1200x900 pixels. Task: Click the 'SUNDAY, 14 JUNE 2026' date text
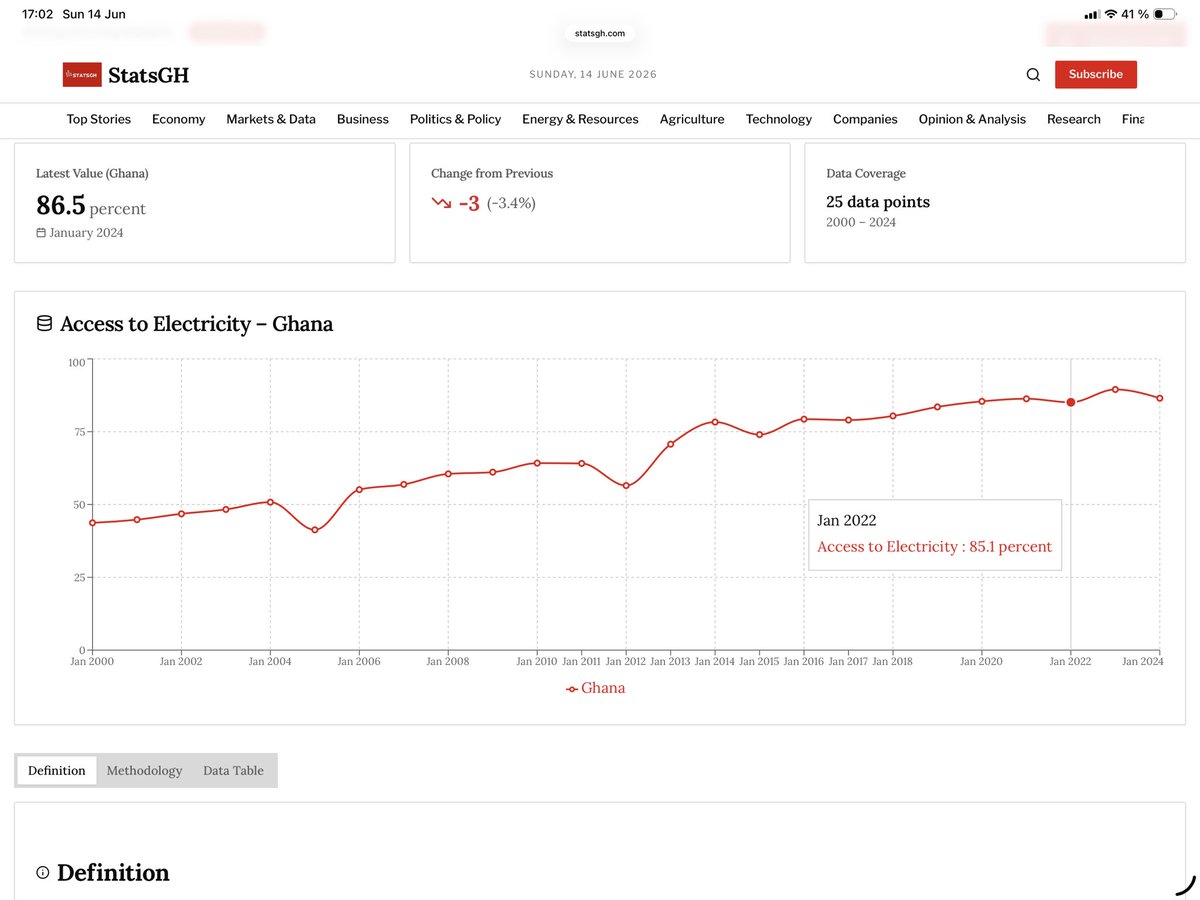tap(593, 75)
